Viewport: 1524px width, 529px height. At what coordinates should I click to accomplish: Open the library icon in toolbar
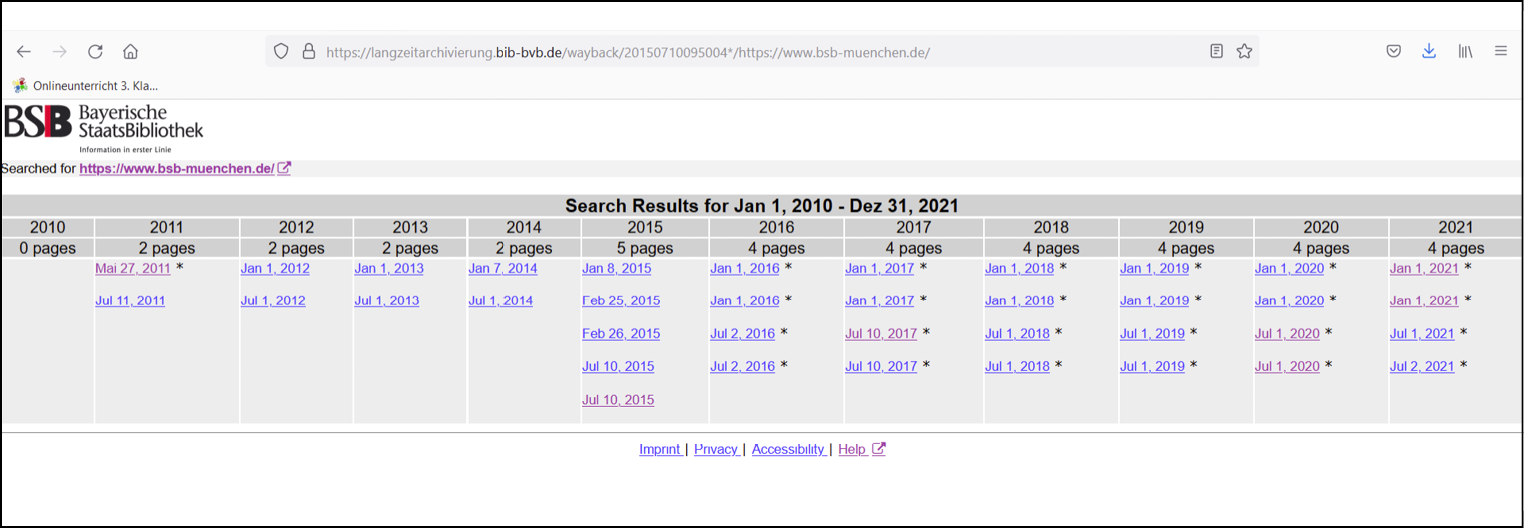point(1465,51)
